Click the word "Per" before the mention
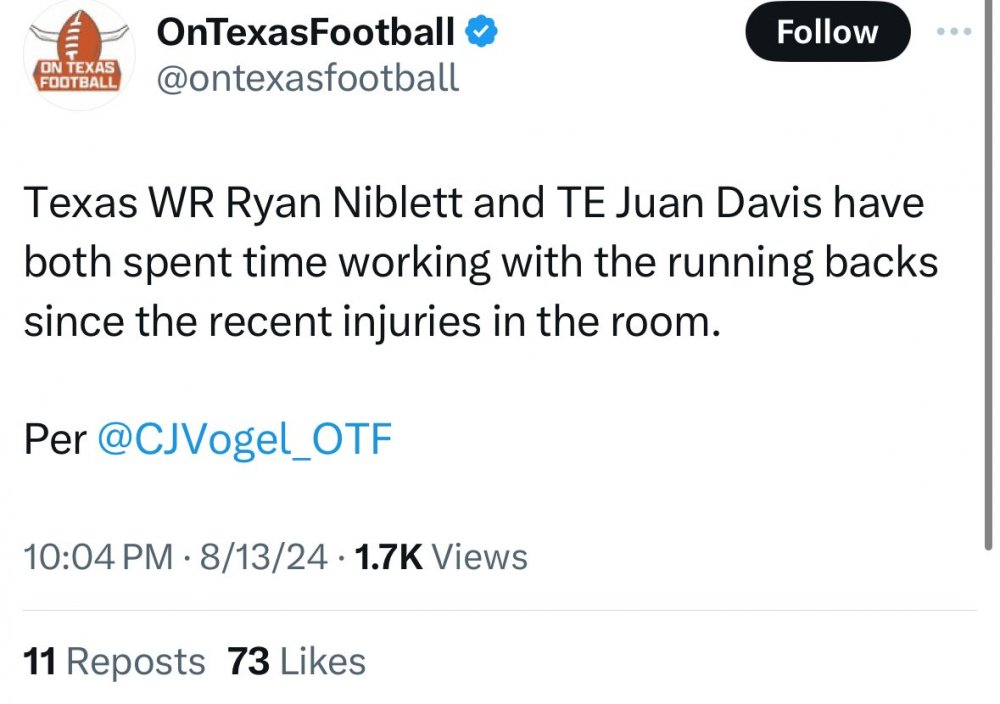This screenshot has width=1000, height=704. pyautogui.click(x=55, y=439)
